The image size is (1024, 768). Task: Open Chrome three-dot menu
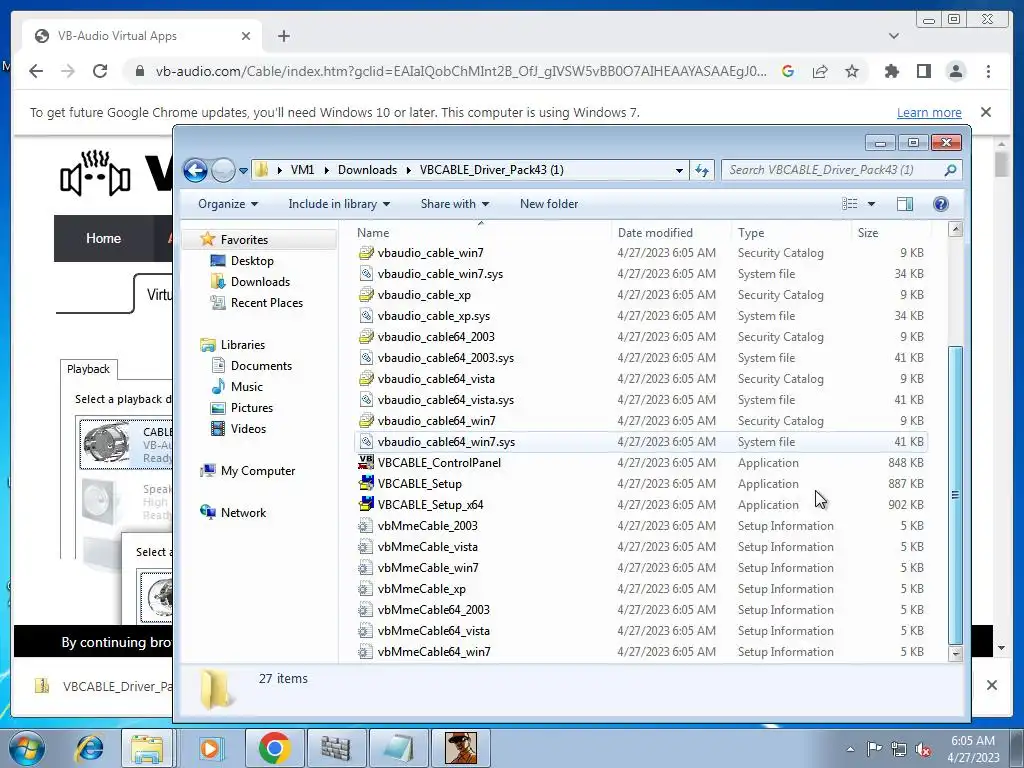pos(988,71)
